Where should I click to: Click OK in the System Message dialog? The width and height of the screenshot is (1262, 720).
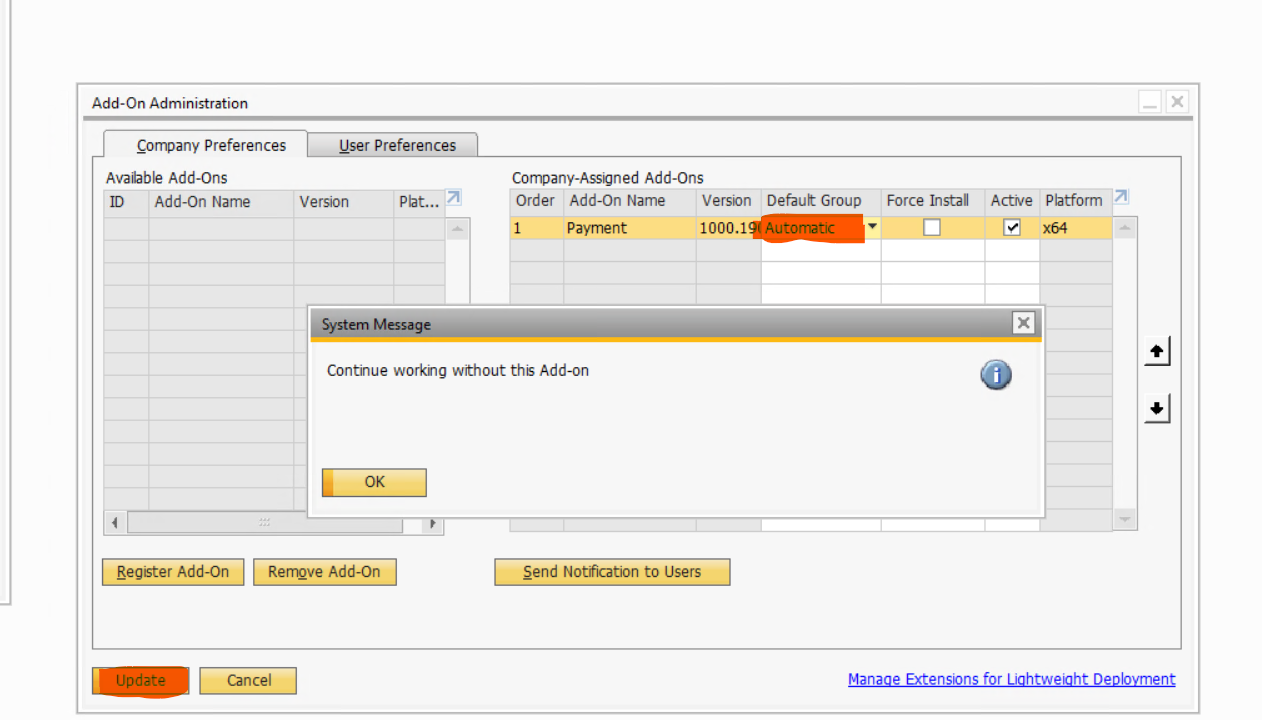click(x=374, y=482)
